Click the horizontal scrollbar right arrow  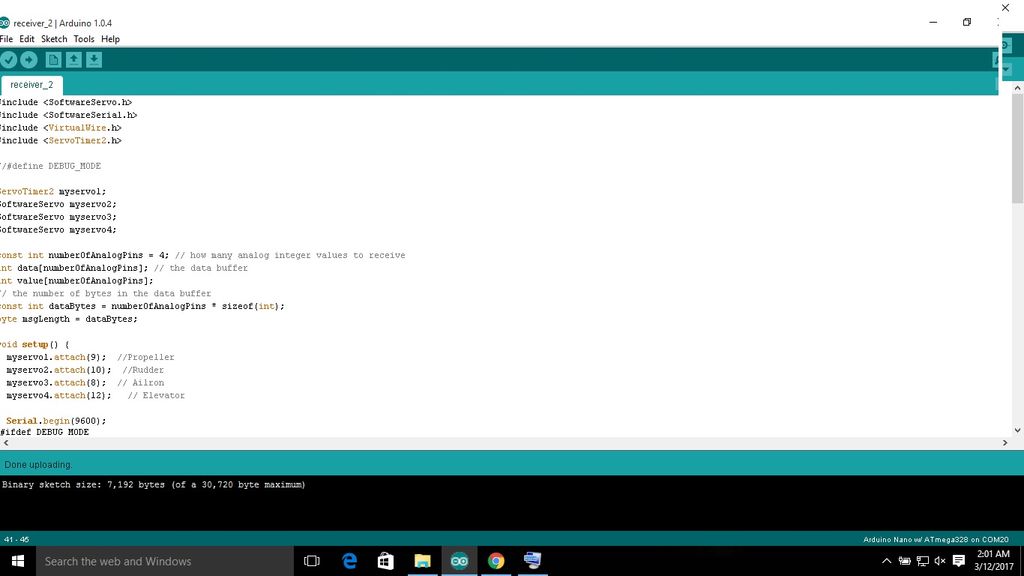(1005, 443)
